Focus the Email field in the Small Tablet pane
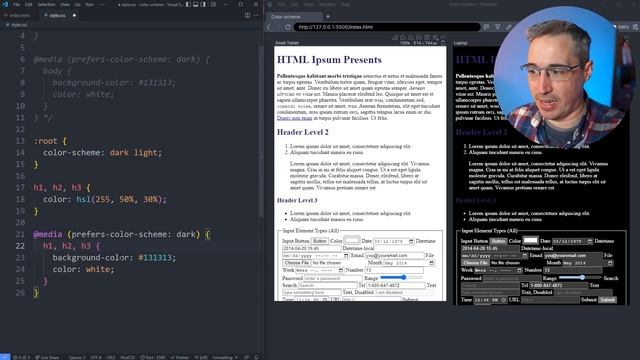640x360 pixels. click(x=395, y=256)
